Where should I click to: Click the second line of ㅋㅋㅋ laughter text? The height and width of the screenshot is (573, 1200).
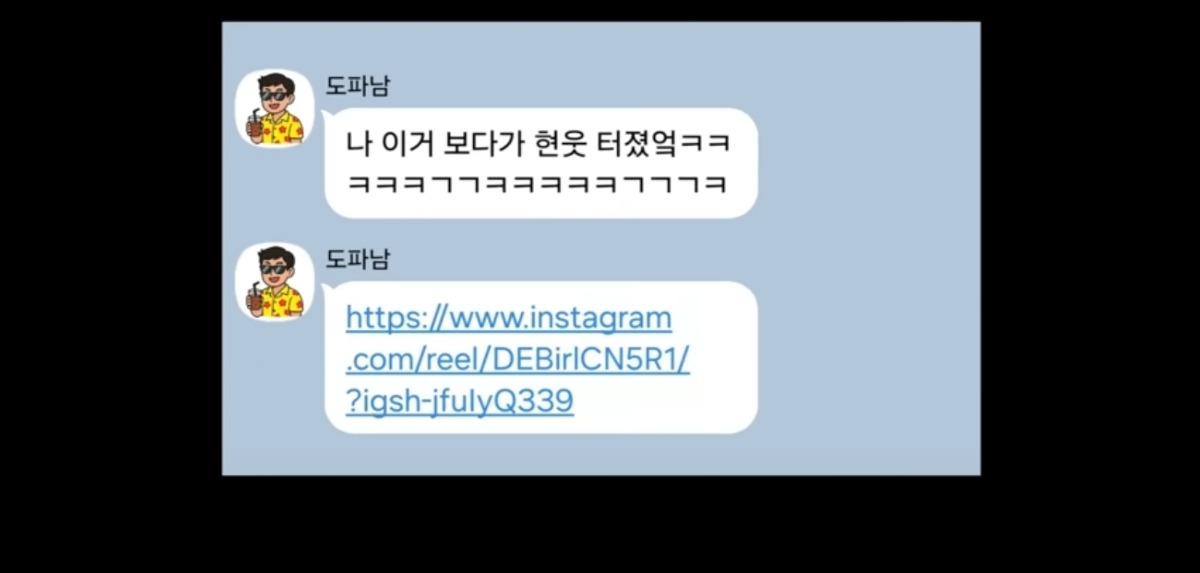[536, 185]
